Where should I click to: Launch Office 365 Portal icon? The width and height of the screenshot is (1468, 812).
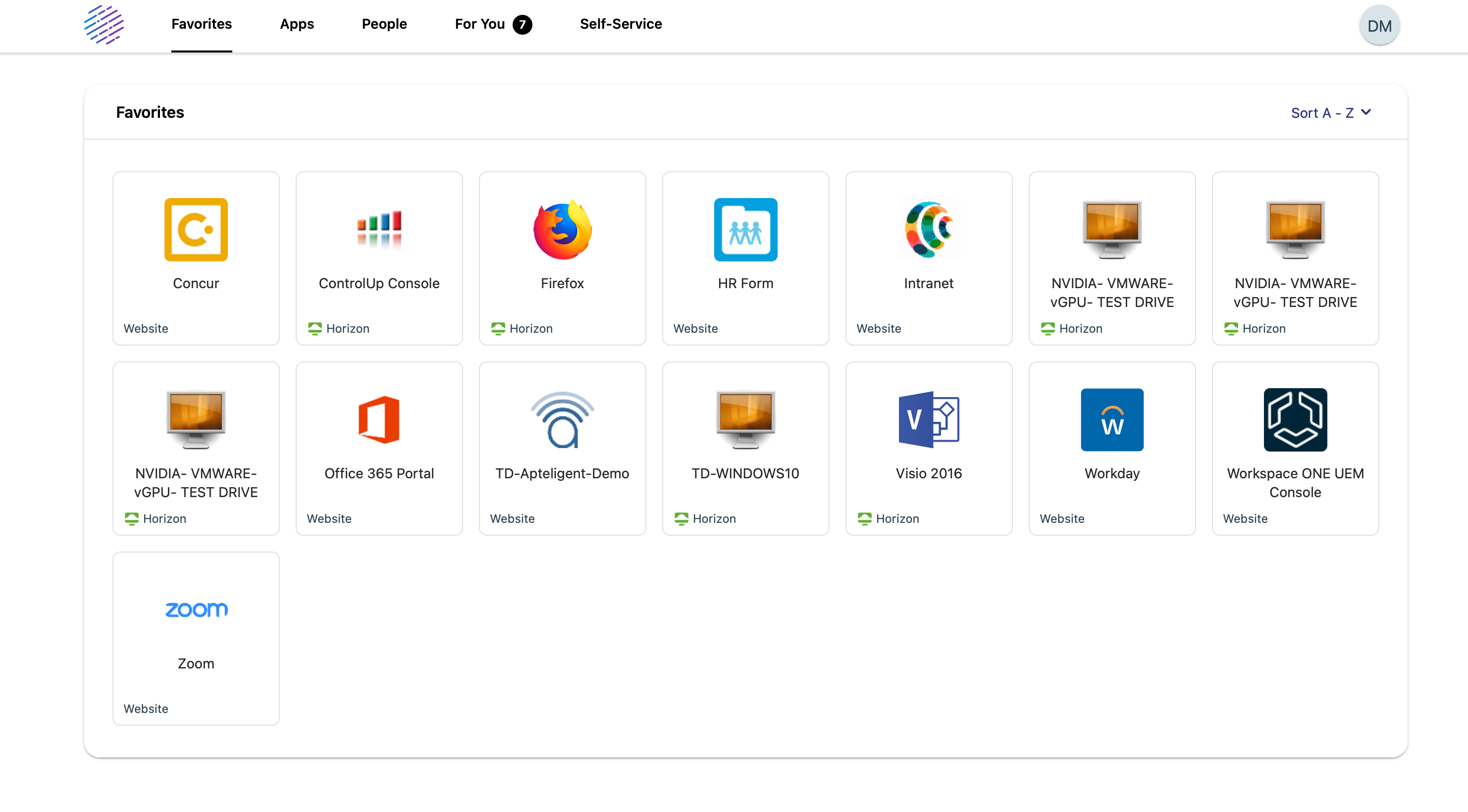coord(379,420)
